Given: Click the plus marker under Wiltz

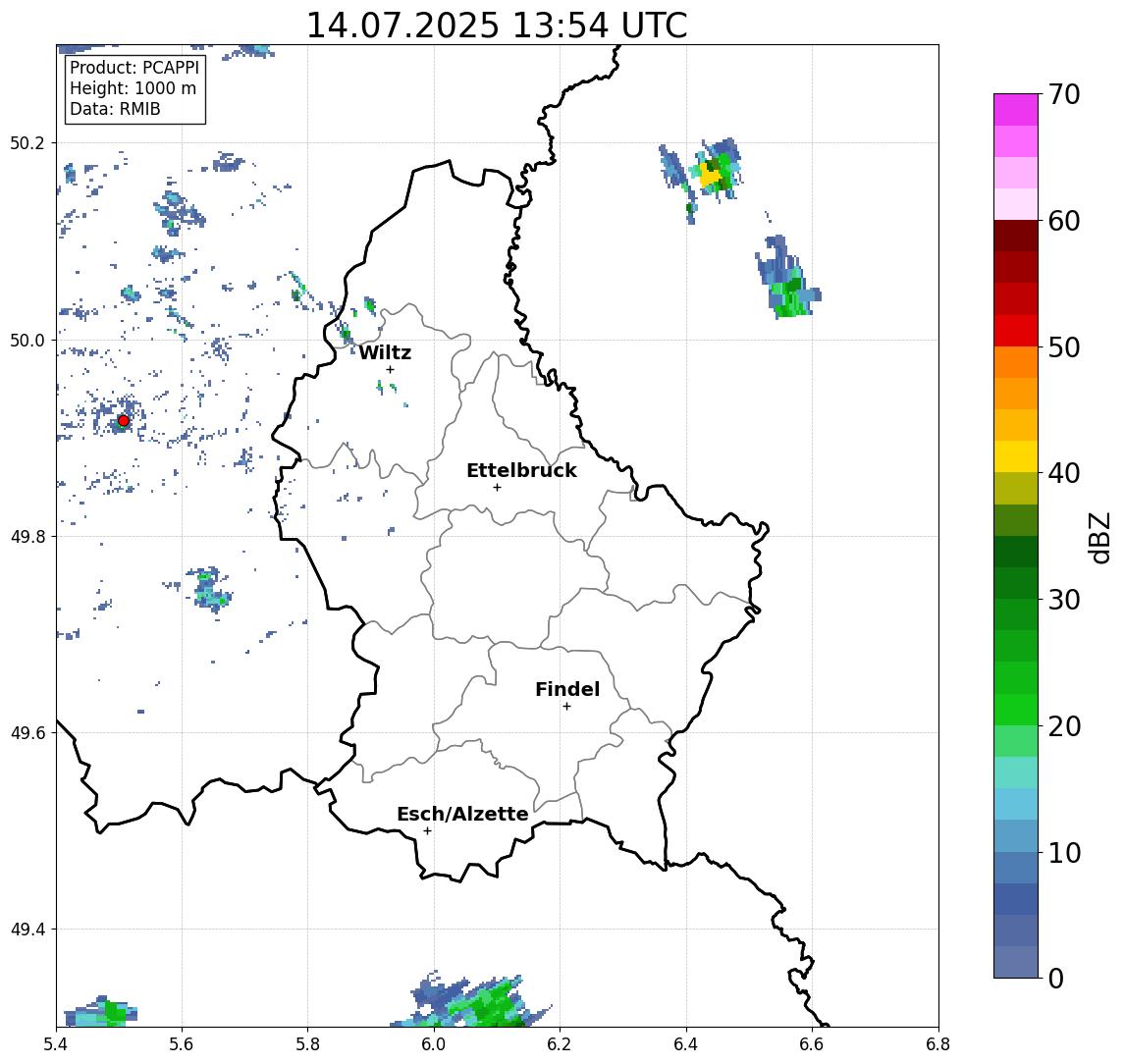Looking at the screenshot, I should 390,369.
